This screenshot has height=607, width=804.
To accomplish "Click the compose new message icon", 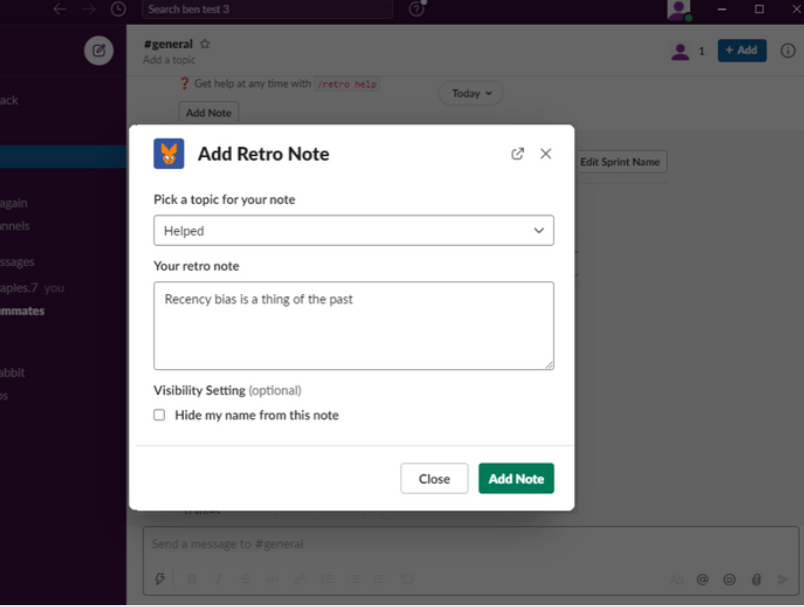I will pyautogui.click(x=98, y=50).
